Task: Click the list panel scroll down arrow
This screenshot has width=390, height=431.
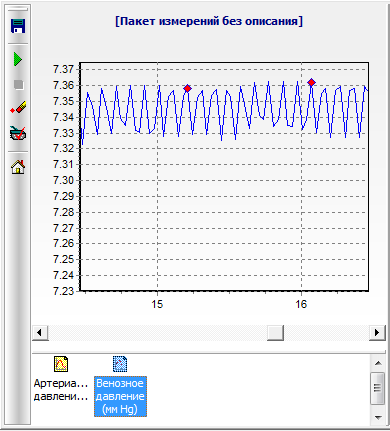Action: click(x=378, y=417)
